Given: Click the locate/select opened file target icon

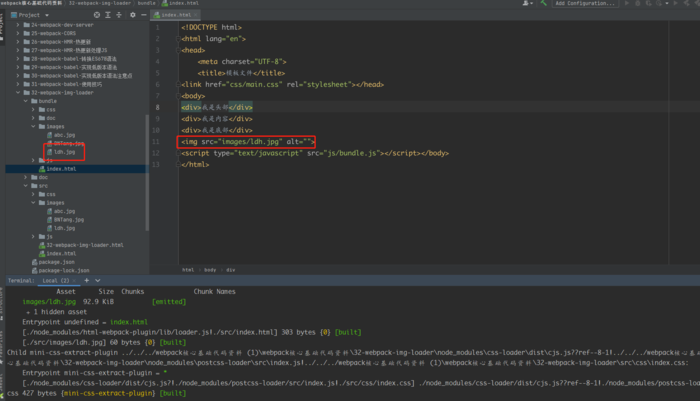Looking at the screenshot, I should click(x=97, y=15).
